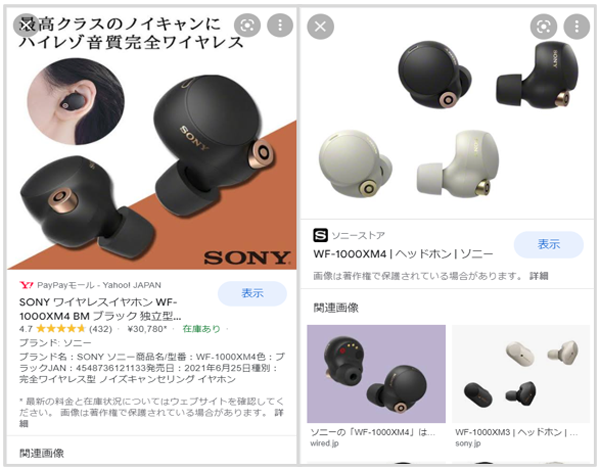Close the left image preview panel
Image resolution: width=600 pixels, height=469 pixels.
click(x=26, y=25)
